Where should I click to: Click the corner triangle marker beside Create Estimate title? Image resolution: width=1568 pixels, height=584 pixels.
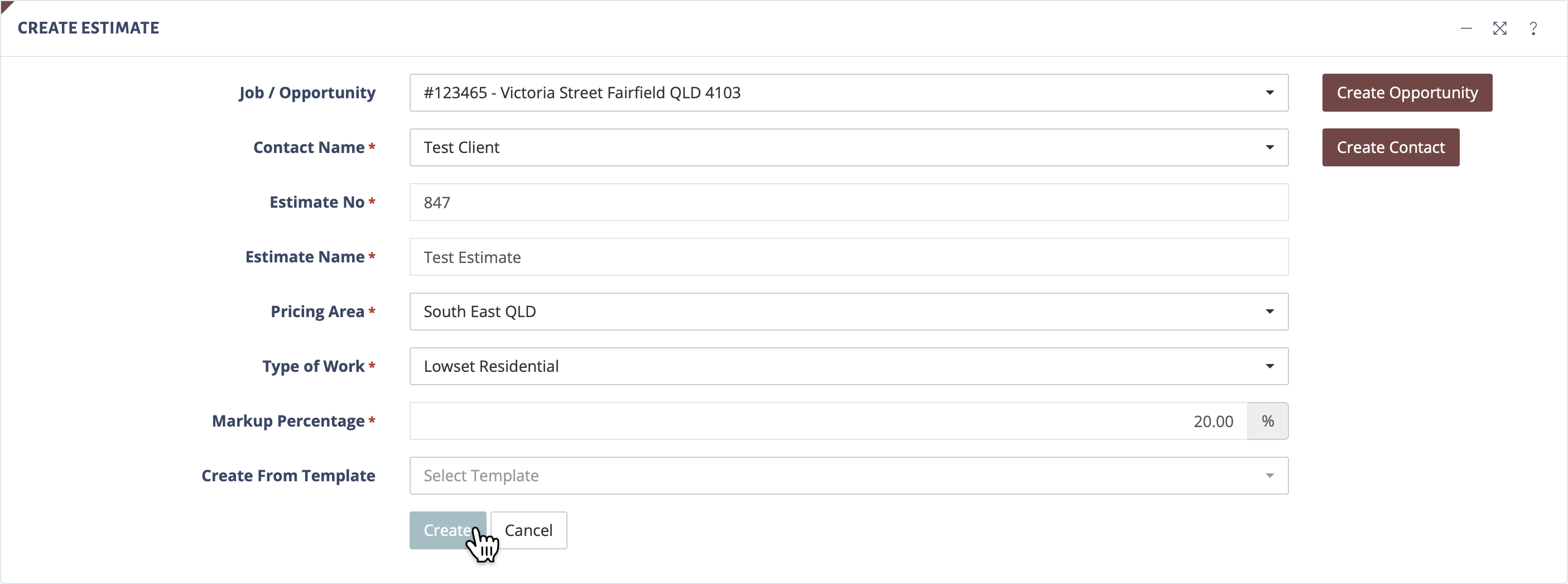(x=6, y=6)
